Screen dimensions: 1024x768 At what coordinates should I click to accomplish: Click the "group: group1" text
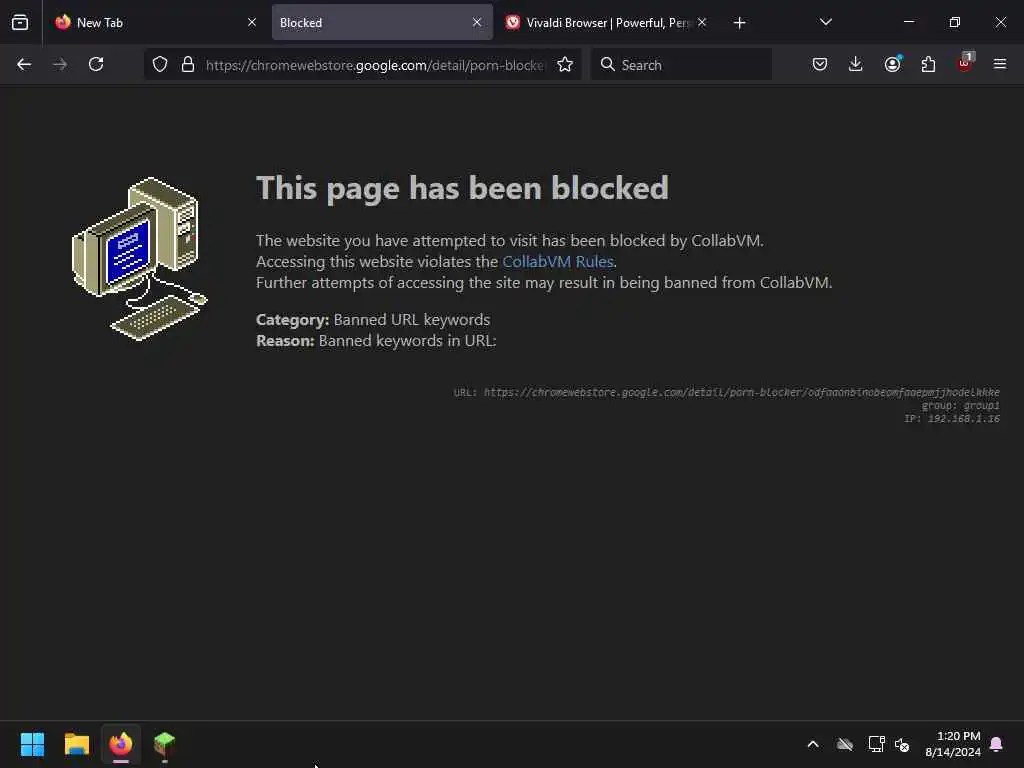click(x=960, y=406)
